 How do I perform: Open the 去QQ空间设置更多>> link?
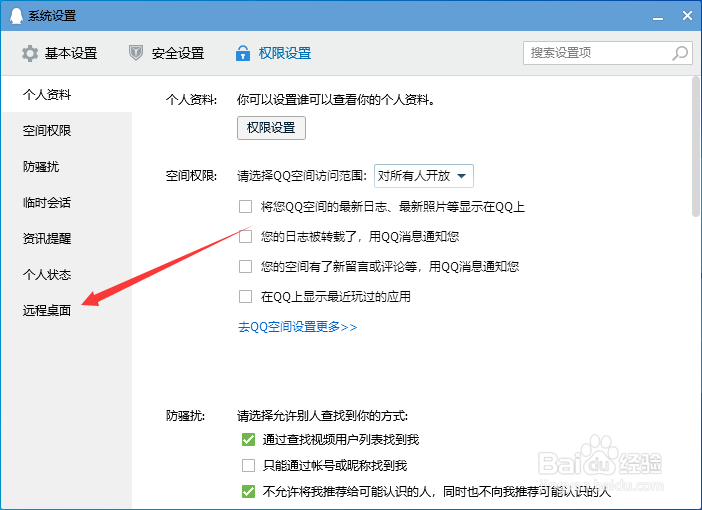[x=297, y=327]
